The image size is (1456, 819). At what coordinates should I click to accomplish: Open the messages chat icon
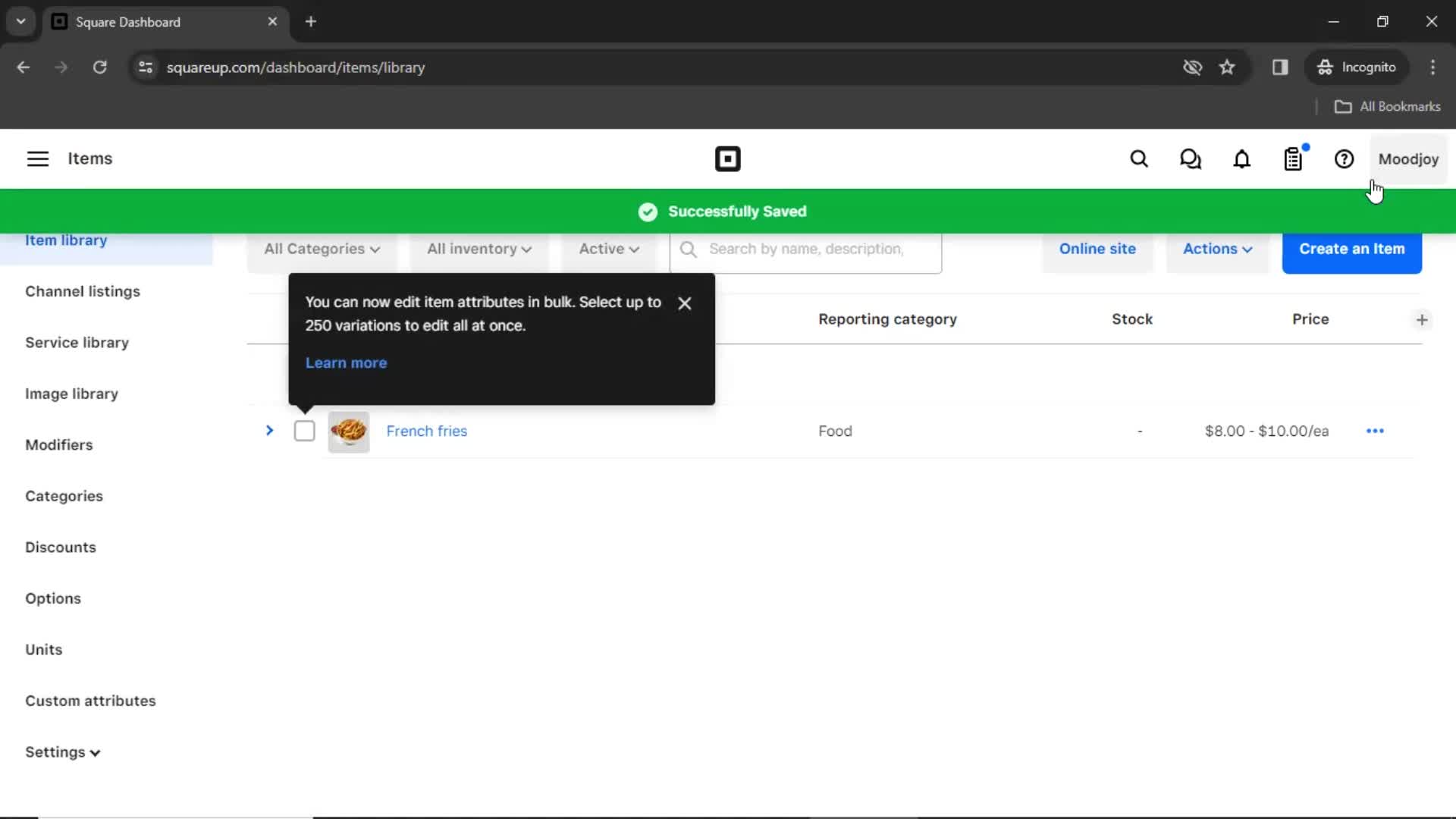[1191, 159]
